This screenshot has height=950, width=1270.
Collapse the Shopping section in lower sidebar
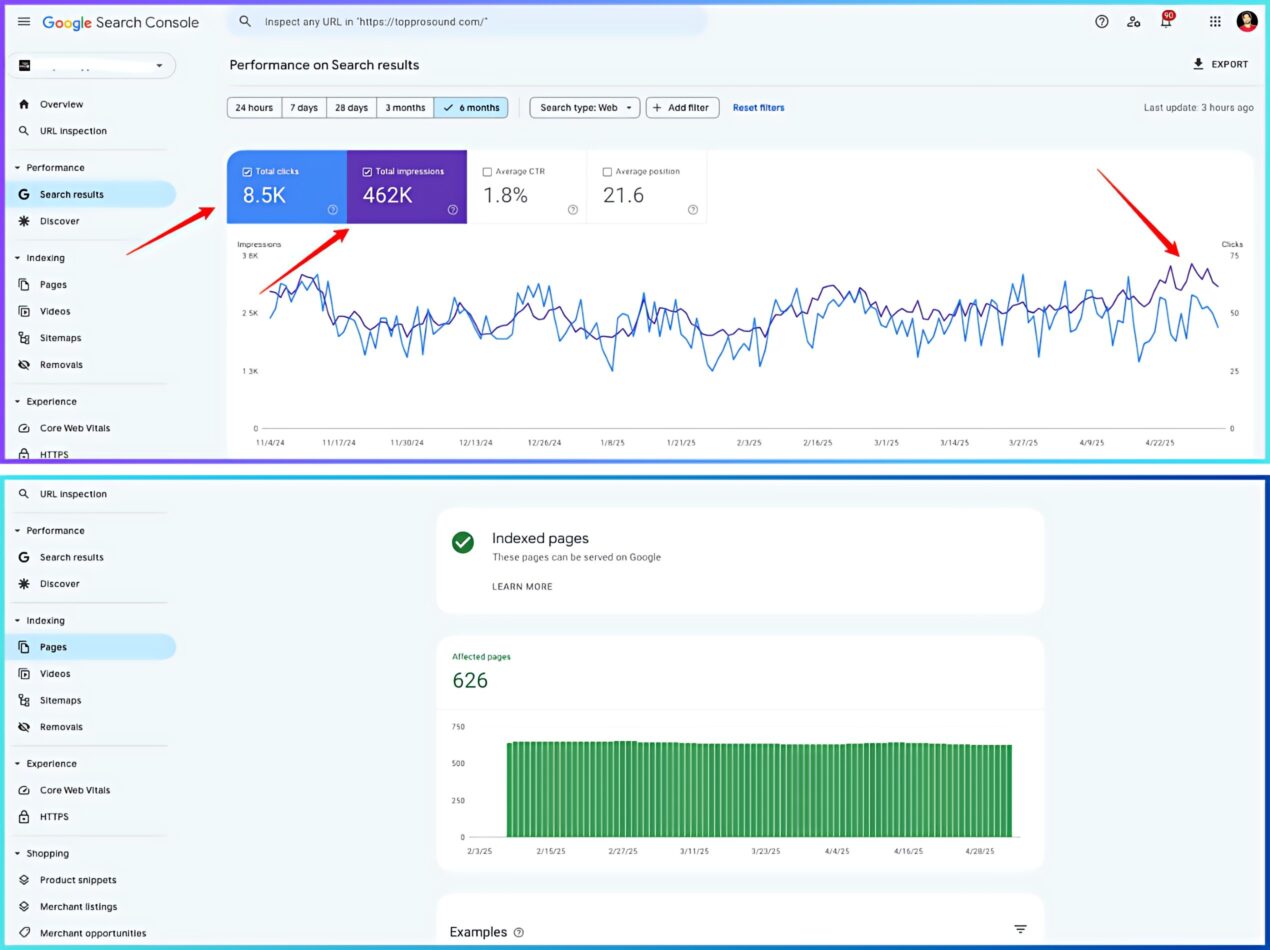pos(18,854)
